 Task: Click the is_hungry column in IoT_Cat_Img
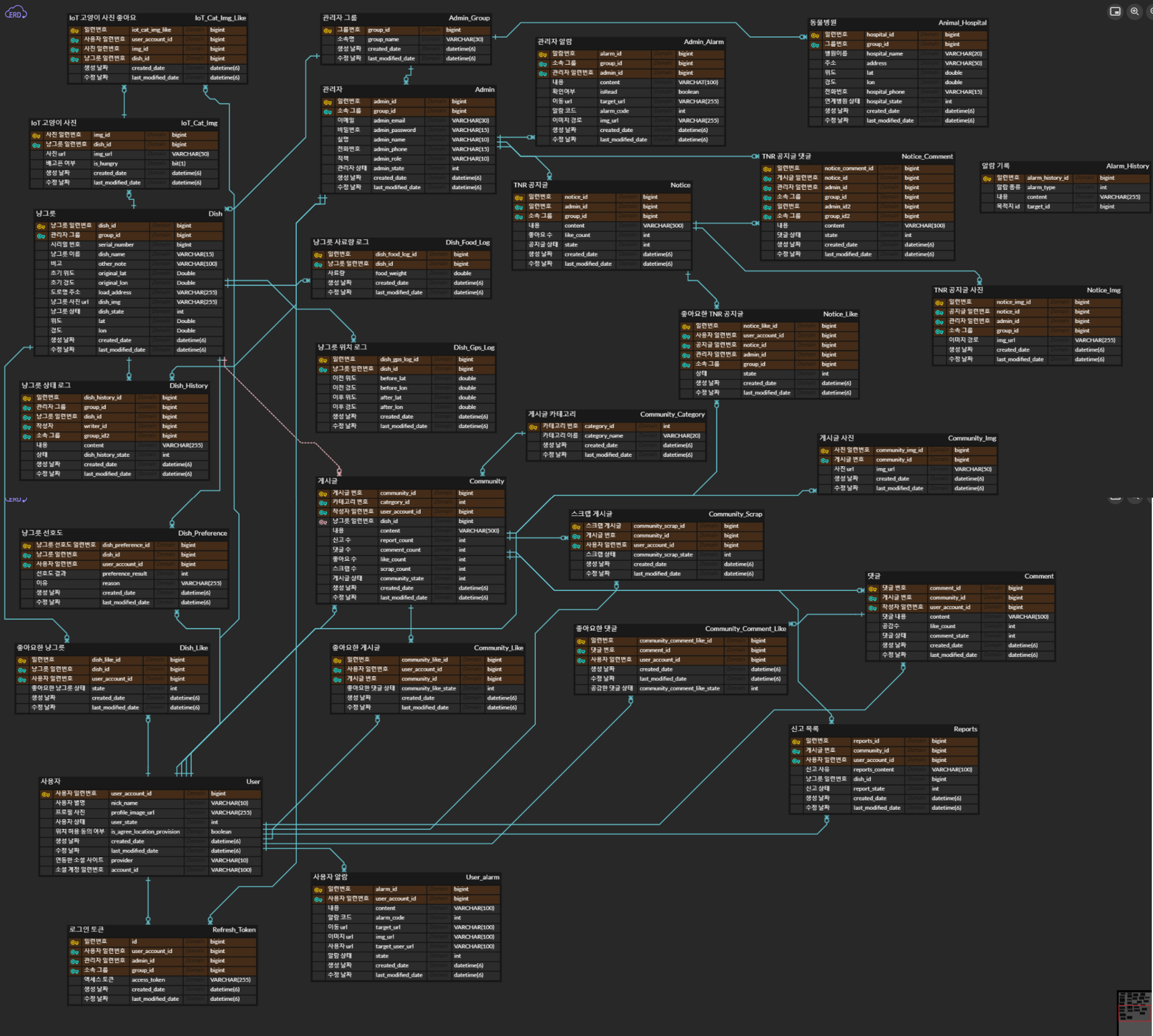click(105, 163)
